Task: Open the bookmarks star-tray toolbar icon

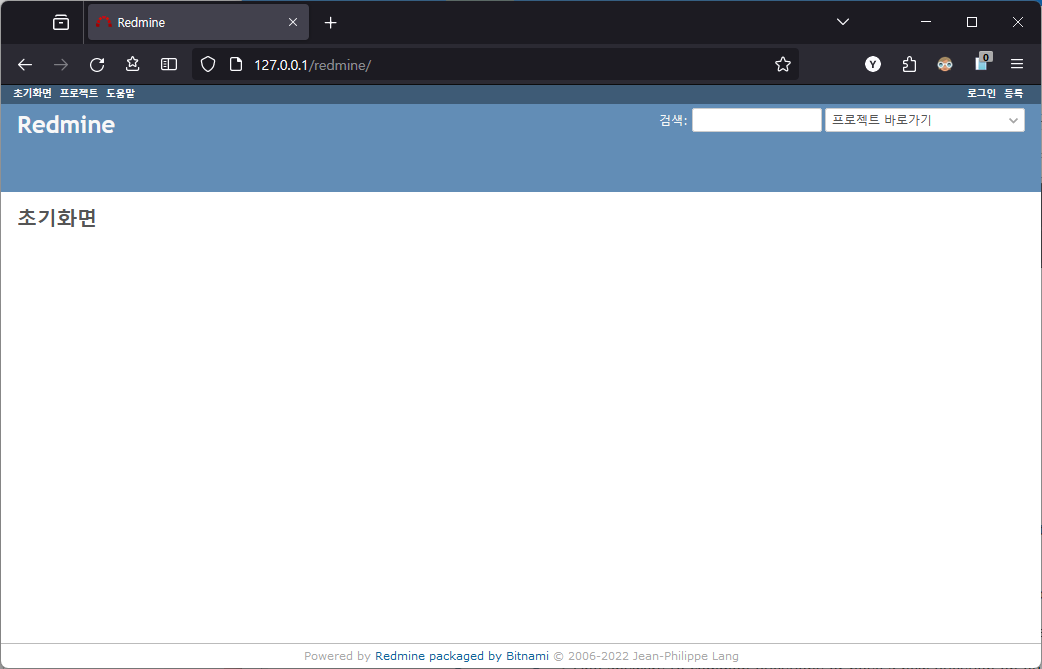Action: (x=133, y=64)
